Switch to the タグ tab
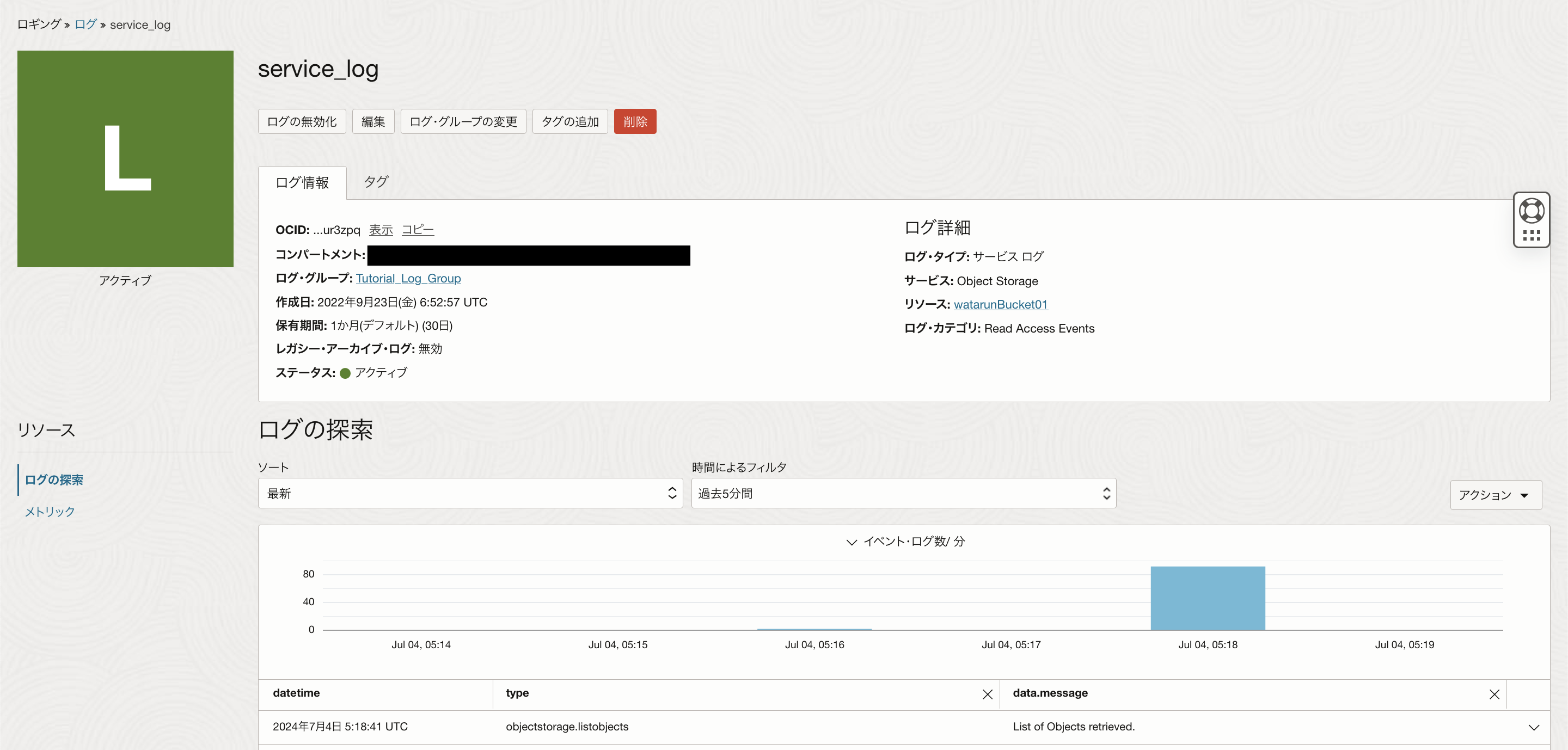 376,182
